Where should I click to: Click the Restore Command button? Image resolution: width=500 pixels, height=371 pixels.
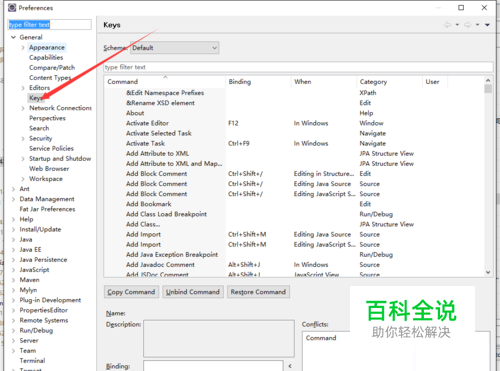click(x=258, y=292)
